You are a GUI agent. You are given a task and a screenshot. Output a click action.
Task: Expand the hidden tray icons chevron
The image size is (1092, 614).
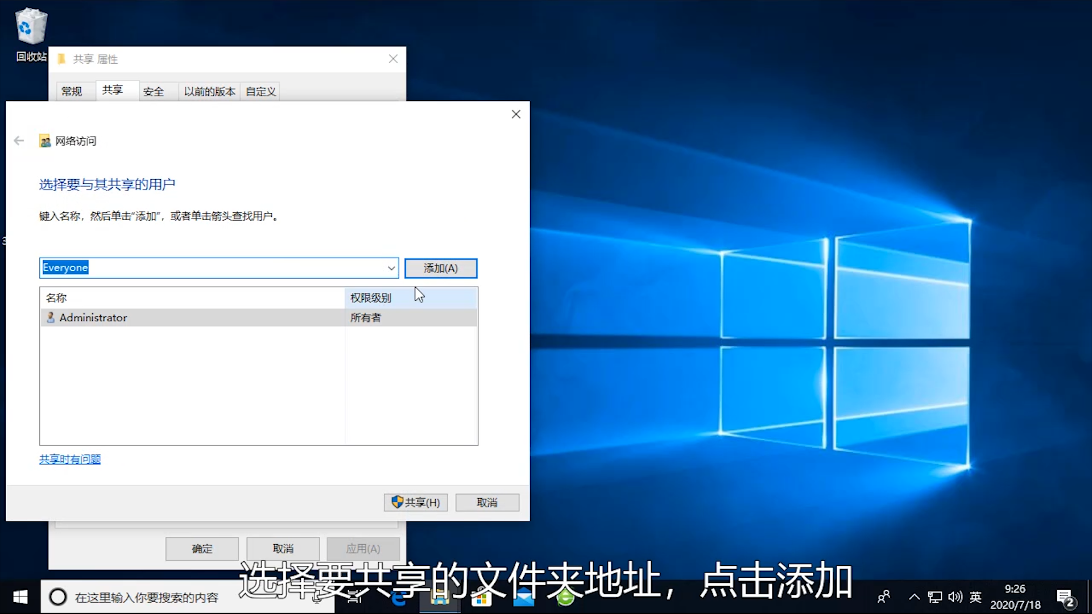coord(914,597)
